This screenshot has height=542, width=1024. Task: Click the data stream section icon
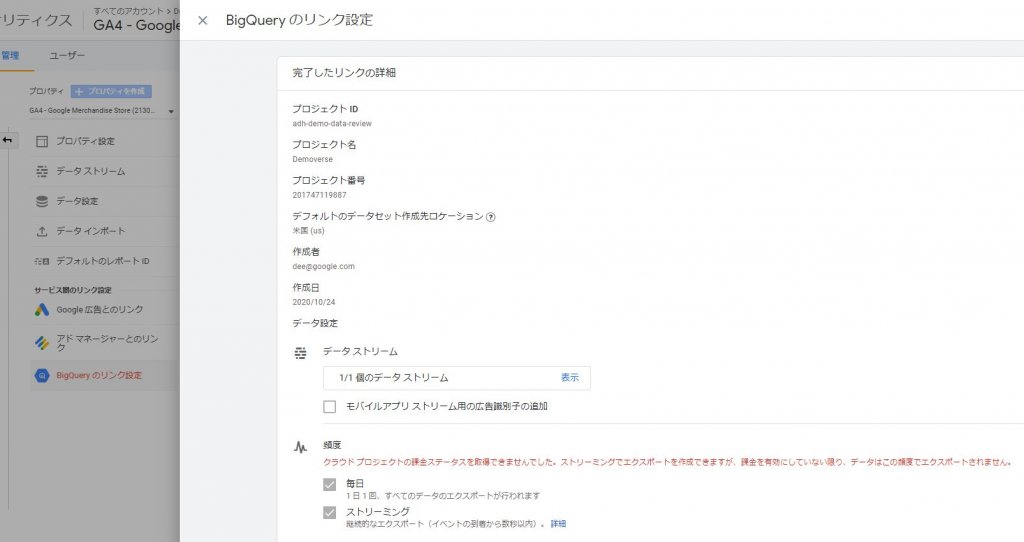[x=300, y=353]
